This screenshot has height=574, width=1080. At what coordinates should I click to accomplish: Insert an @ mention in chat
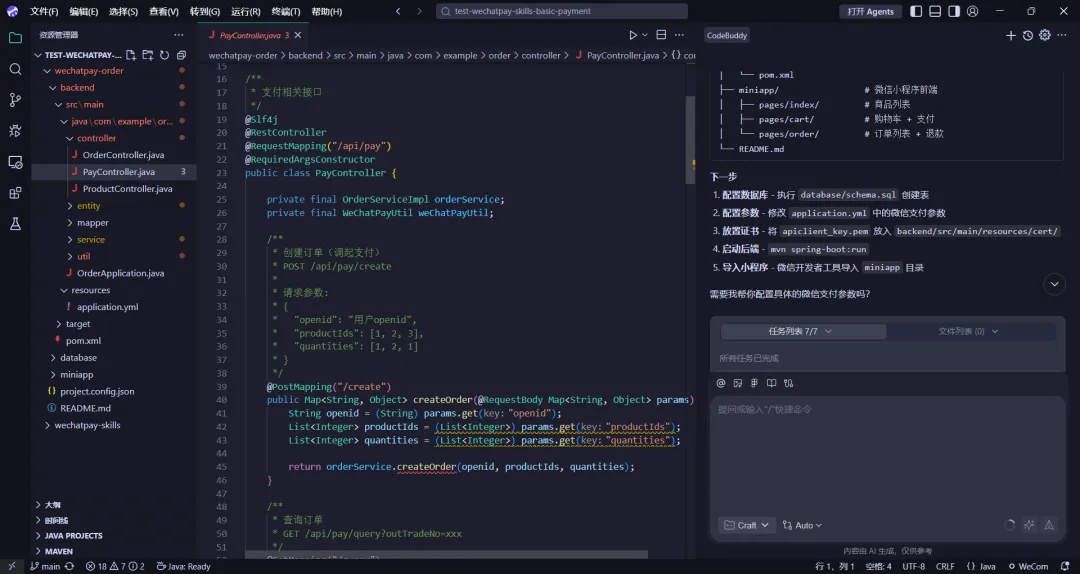tap(720, 383)
